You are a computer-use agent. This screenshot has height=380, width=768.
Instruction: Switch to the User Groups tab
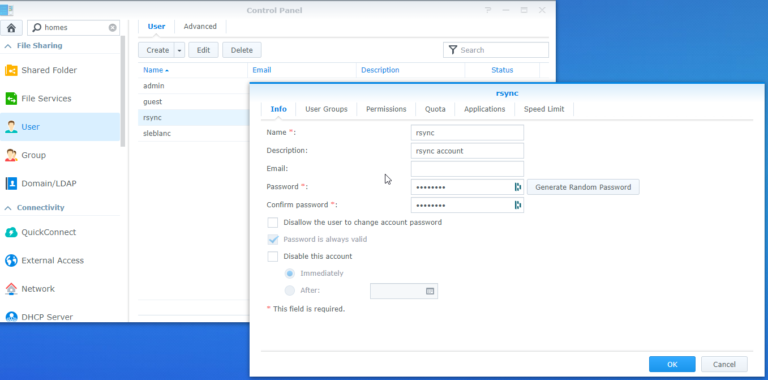click(326, 109)
